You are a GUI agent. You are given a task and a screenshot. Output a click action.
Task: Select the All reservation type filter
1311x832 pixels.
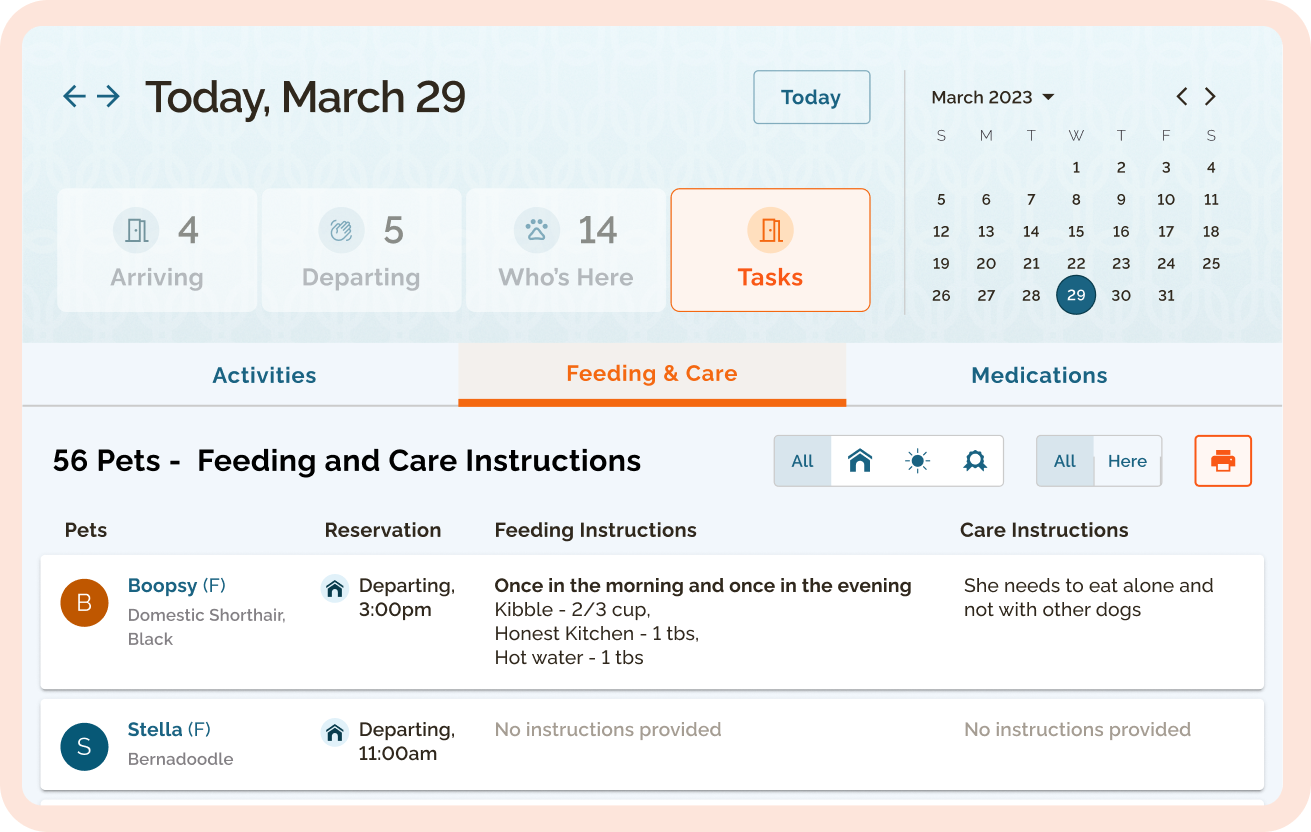[x=803, y=461]
